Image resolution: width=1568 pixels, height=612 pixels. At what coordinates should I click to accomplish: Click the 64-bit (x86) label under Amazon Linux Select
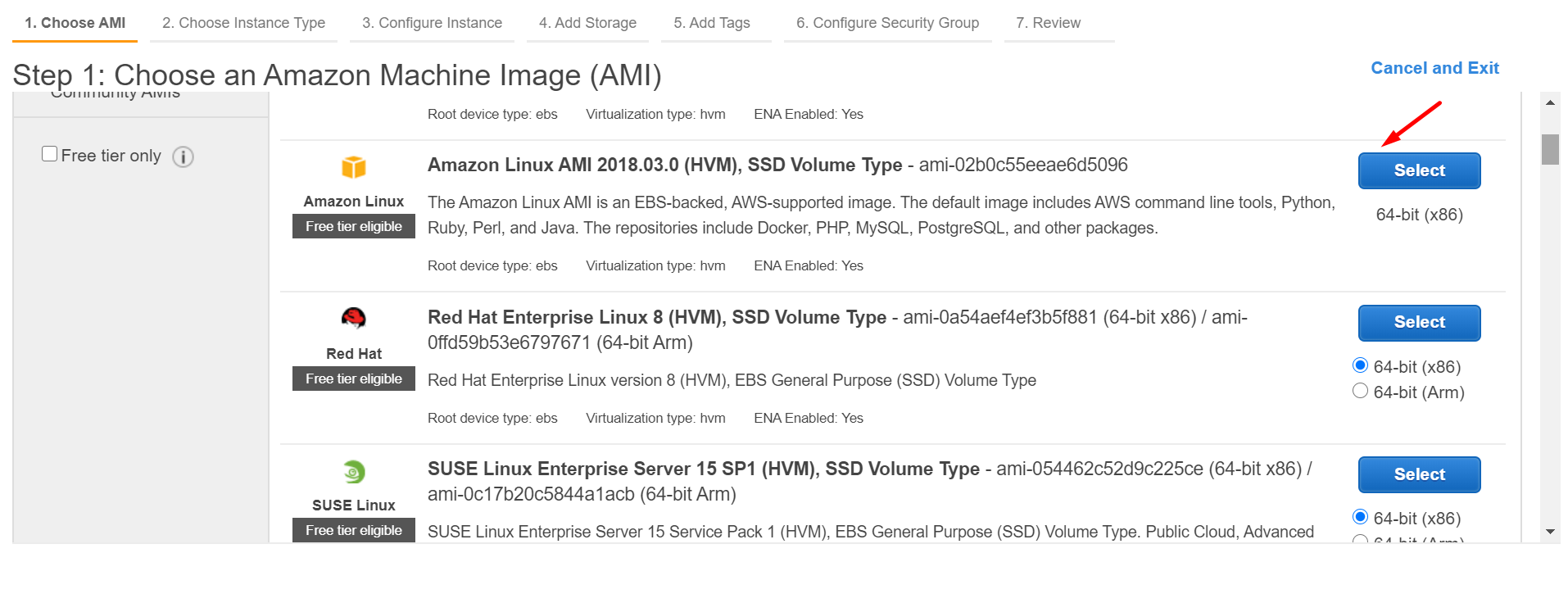[1419, 215]
